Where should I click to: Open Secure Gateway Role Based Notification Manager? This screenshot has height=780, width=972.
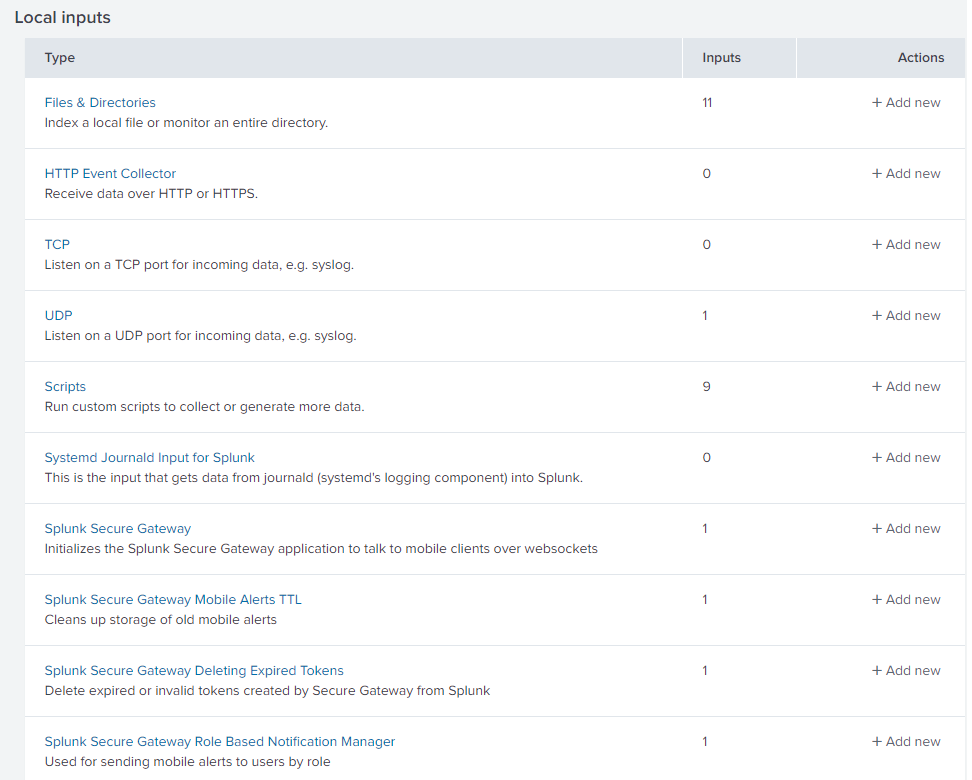point(219,741)
